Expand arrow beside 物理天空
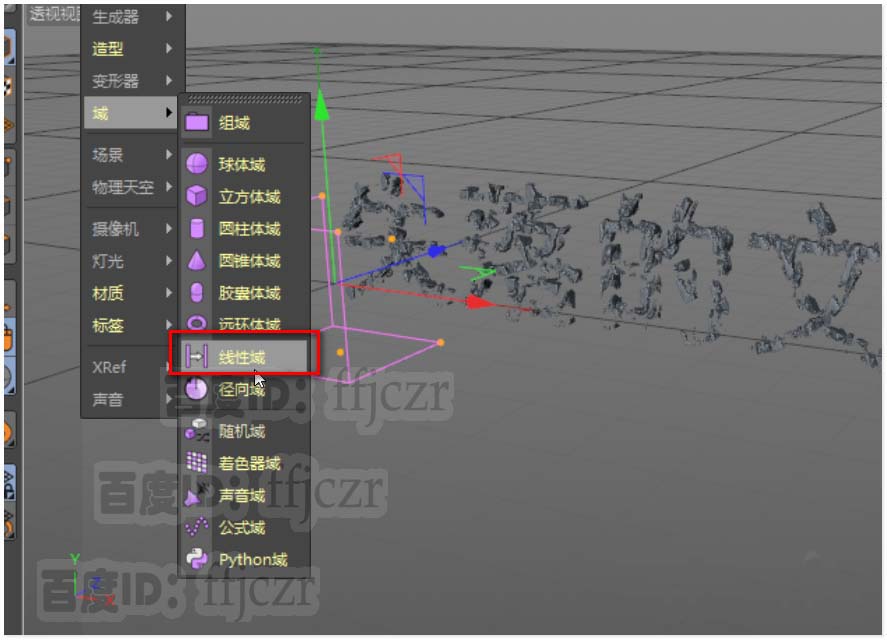 point(169,187)
